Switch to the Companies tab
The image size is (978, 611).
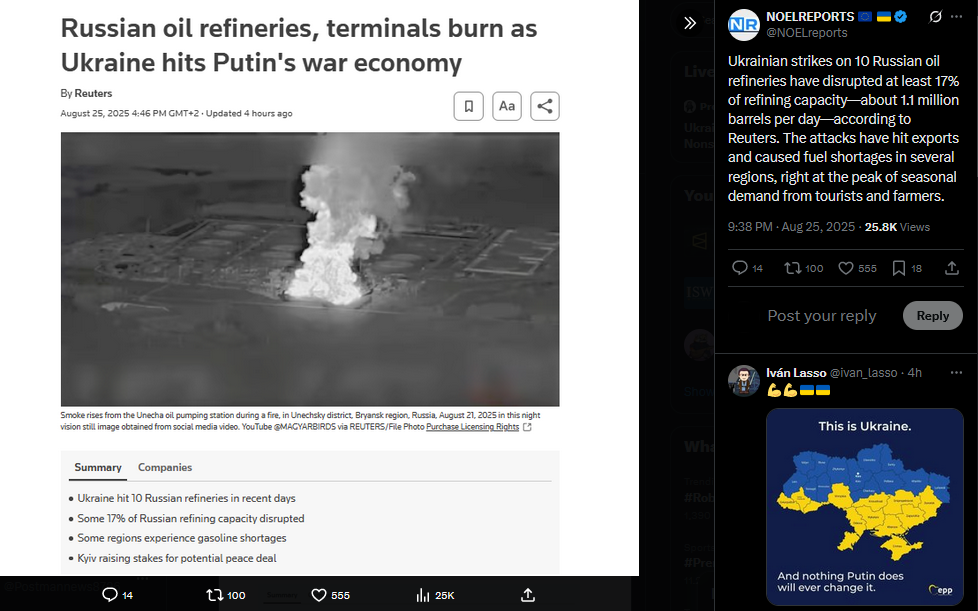pos(165,468)
